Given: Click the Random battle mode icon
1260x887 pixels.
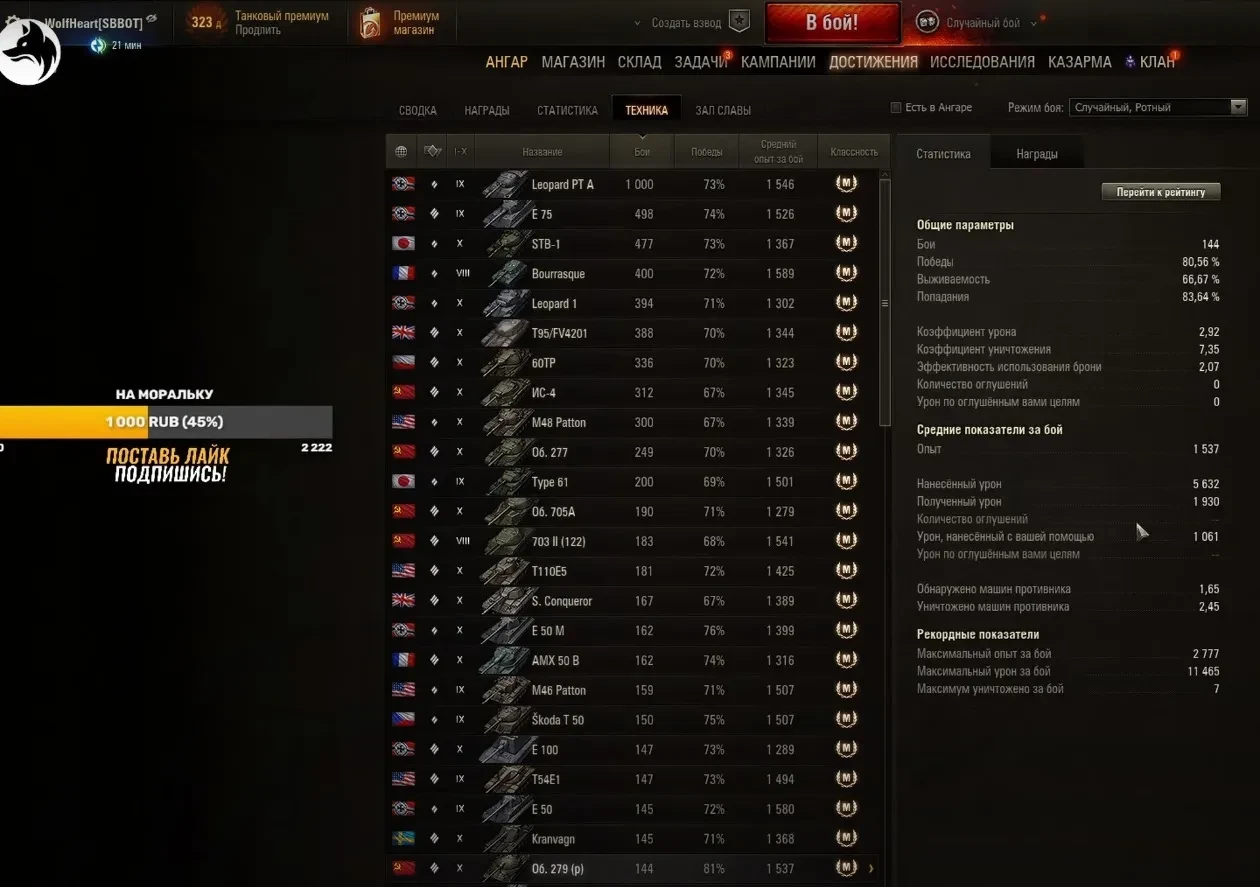Looking at the screenshot, I should (x=927, y=22).
